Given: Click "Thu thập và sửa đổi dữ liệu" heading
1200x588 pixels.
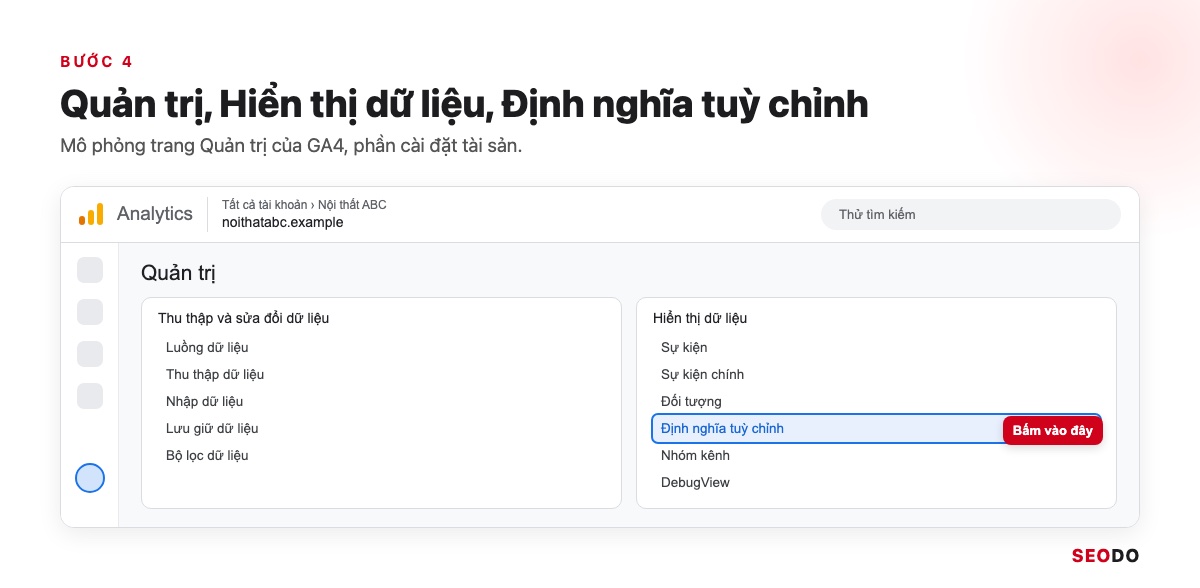Looking at the screenshot, I should click(243, 318).
